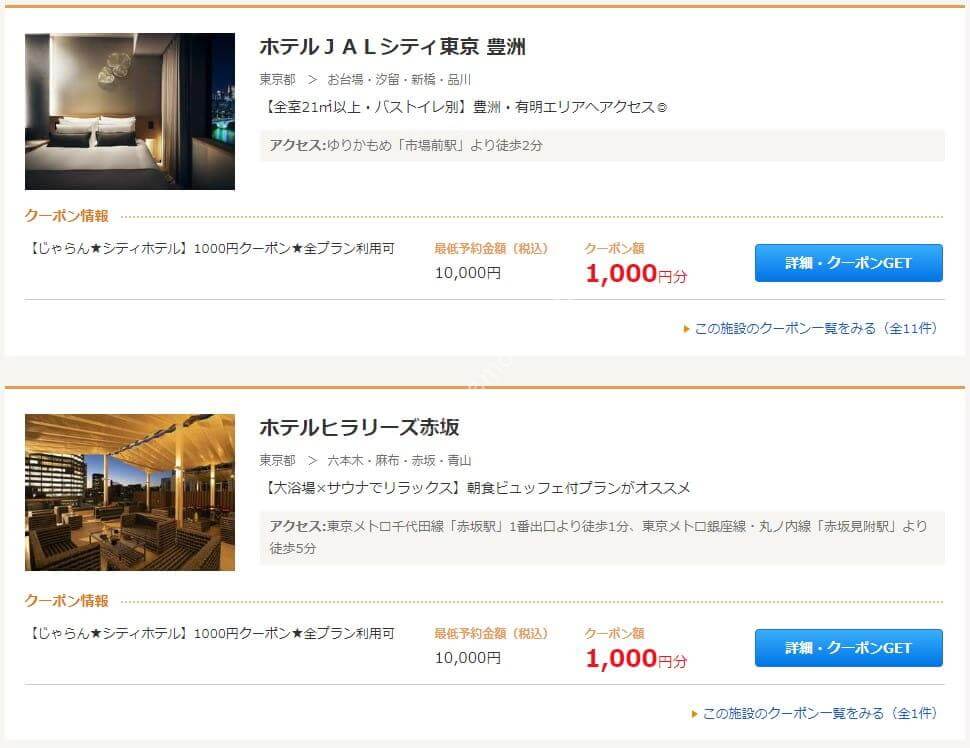Click the 1,000円分 amount for JAL City
This screenshot has width=970, height=748.
point(636,273)
